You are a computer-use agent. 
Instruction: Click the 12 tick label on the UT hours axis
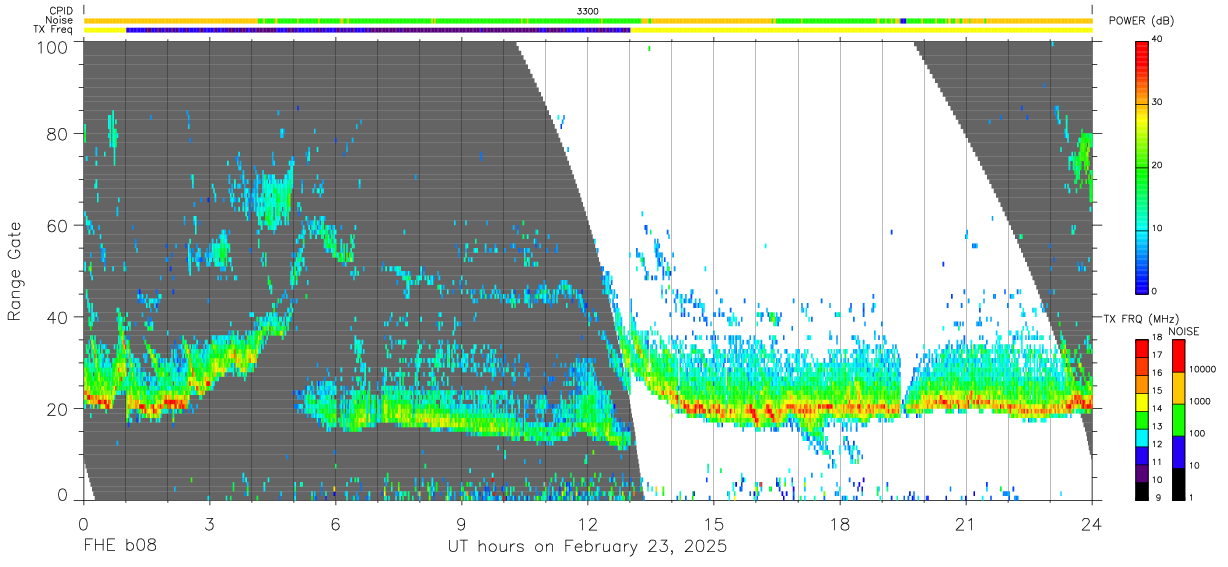pyautogui.click(x=588, y=524)
